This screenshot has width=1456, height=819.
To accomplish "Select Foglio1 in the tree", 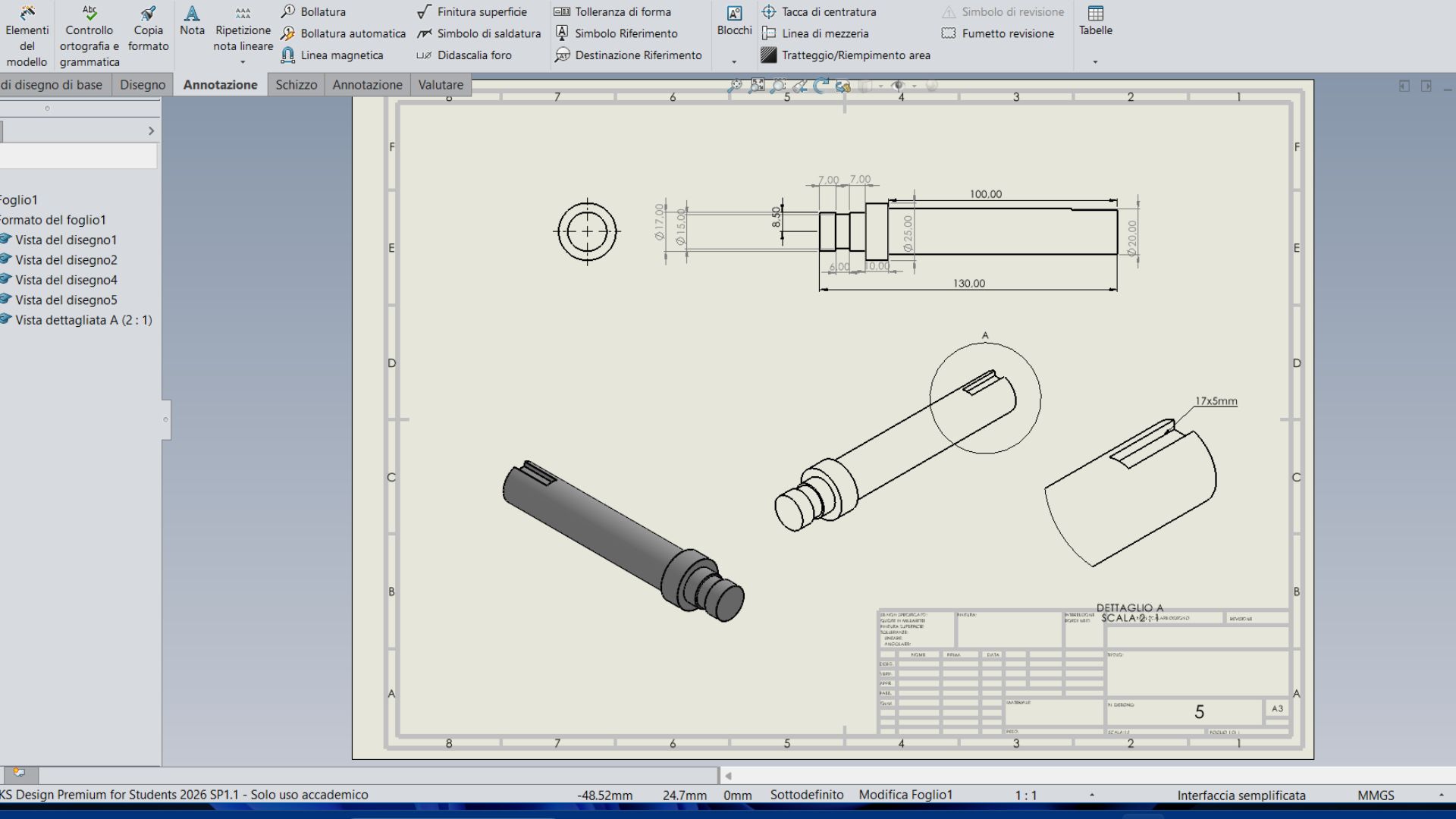I will 19,200.
